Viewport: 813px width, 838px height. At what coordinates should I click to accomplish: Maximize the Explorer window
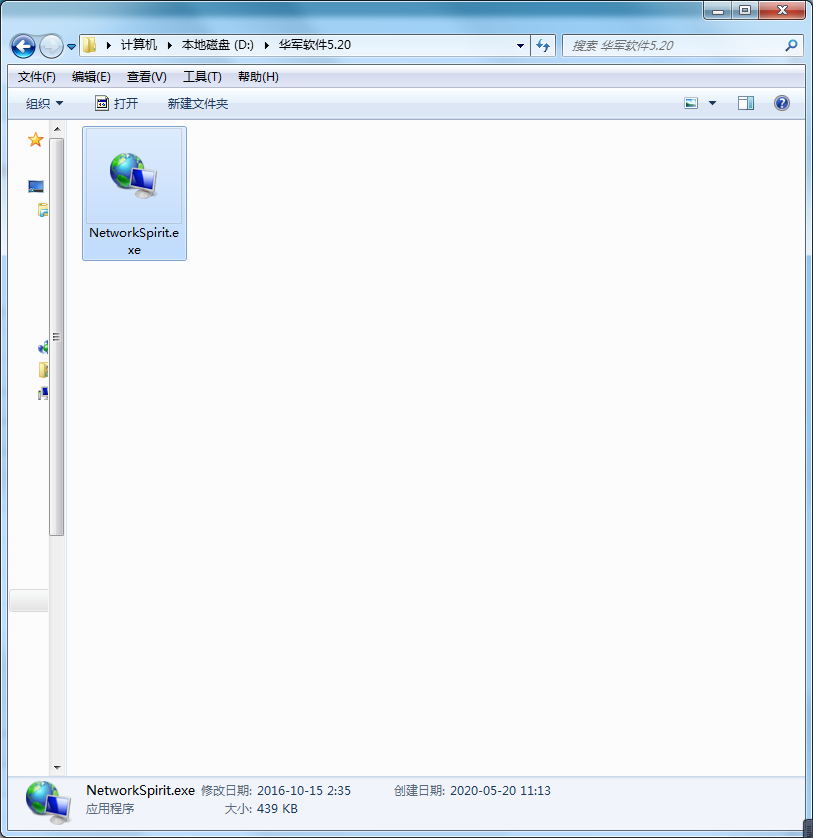point(745,10)
